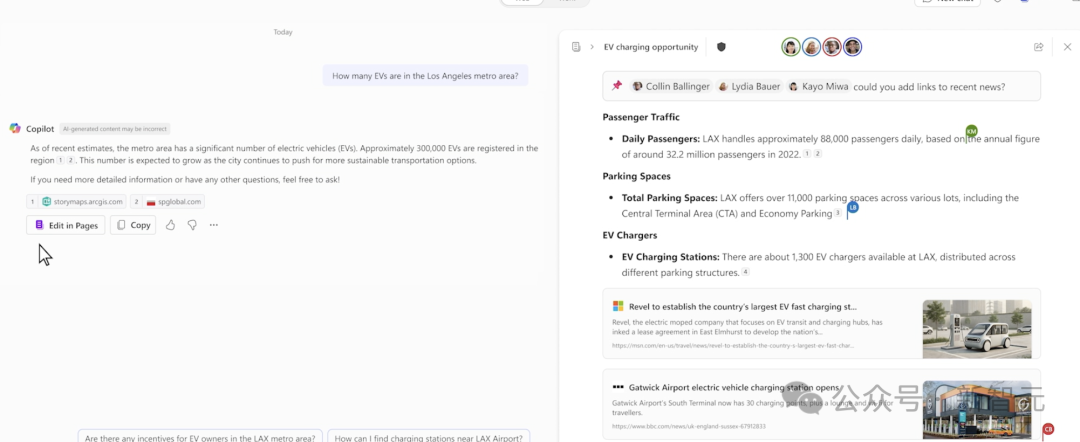Select the light-blue-ringed collaborator avatar

point(811,47)
